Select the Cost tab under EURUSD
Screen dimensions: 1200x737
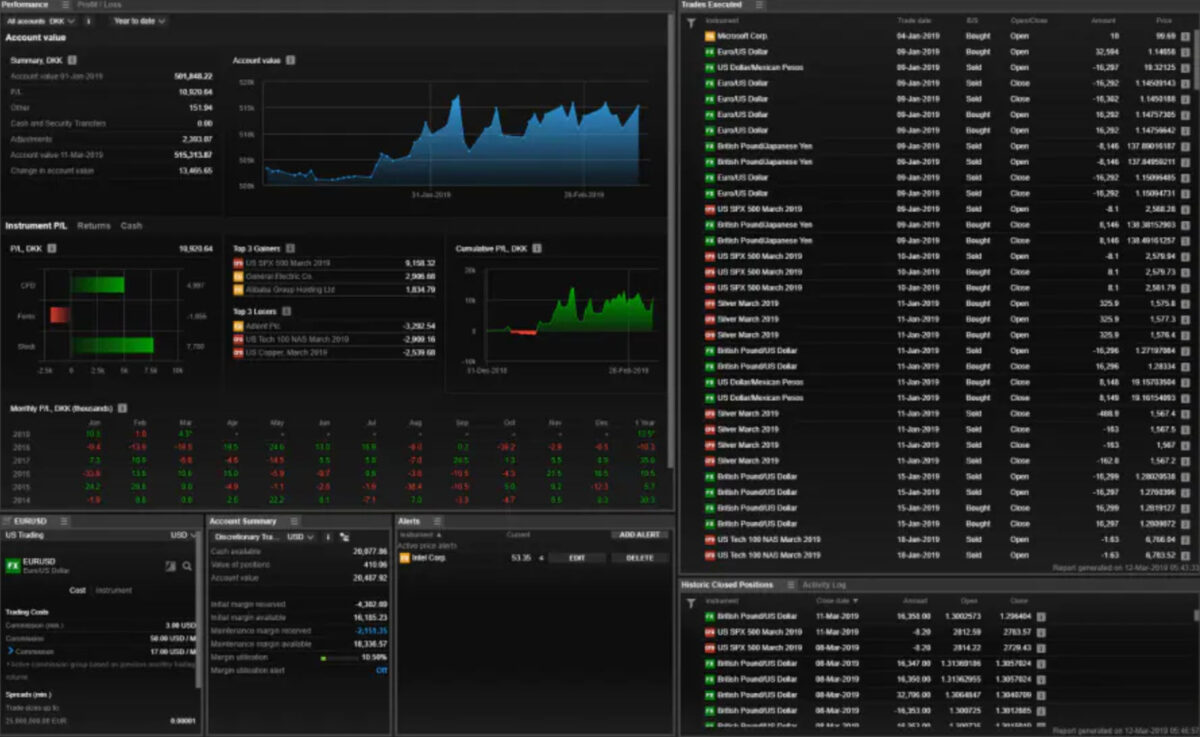coord(77,591)
